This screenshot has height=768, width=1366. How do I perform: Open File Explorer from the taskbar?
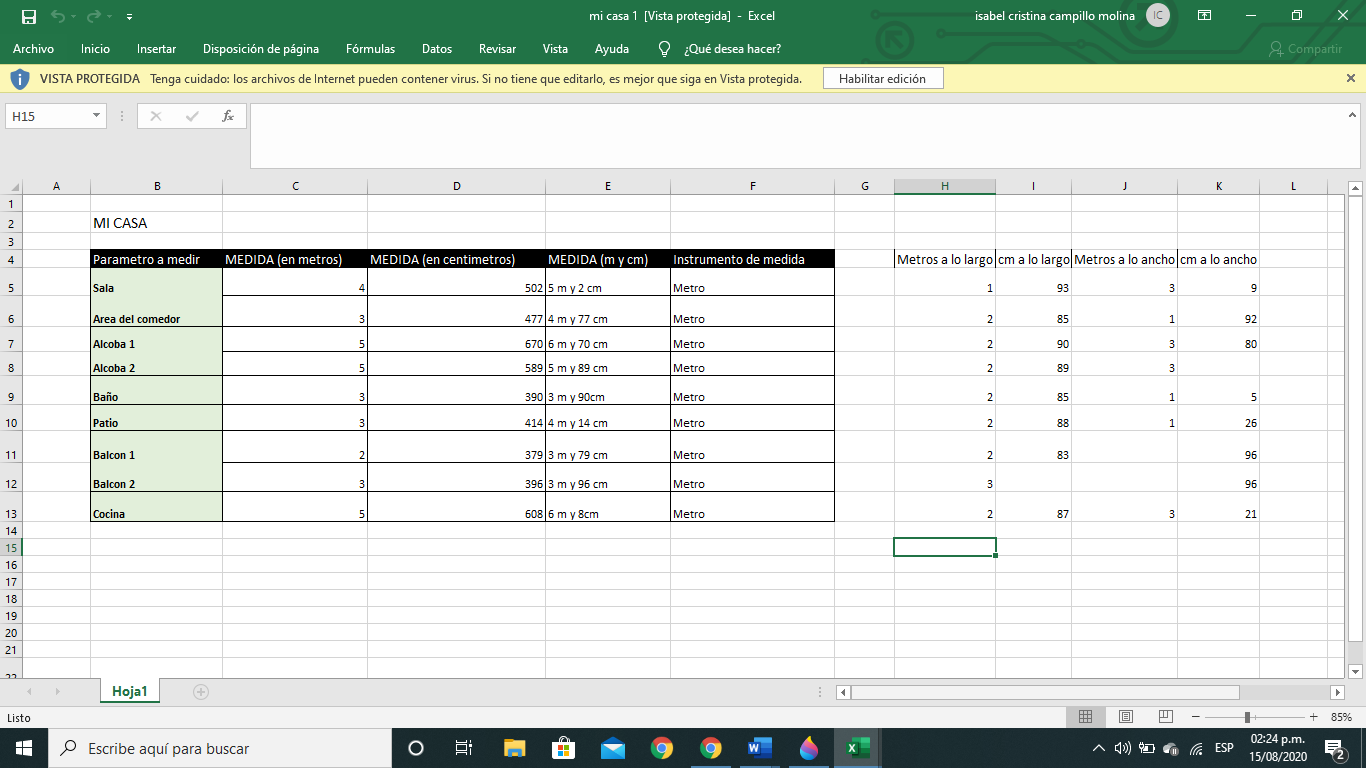click(515, 748)
